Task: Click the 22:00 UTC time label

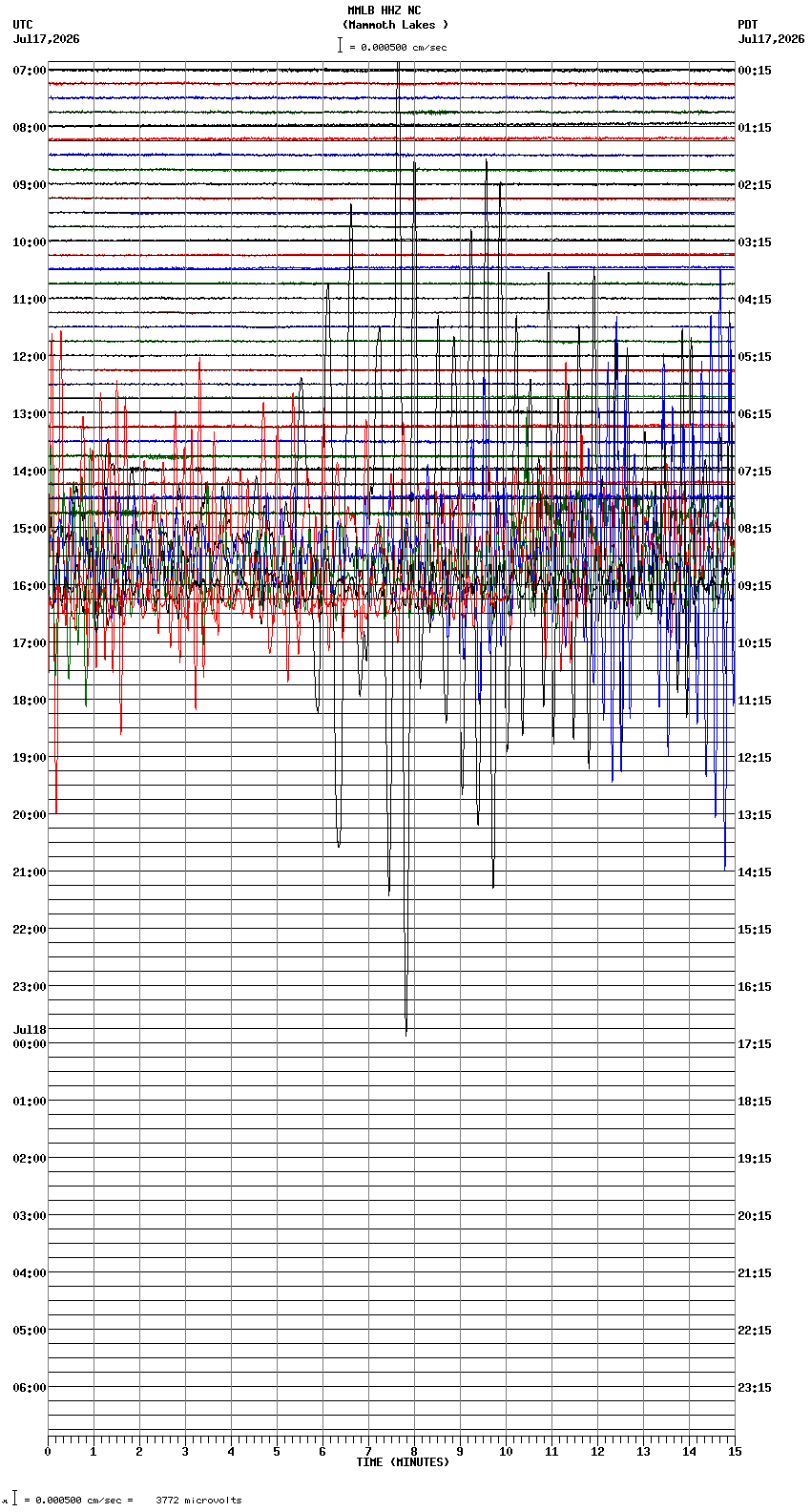Action: (30, 930)
